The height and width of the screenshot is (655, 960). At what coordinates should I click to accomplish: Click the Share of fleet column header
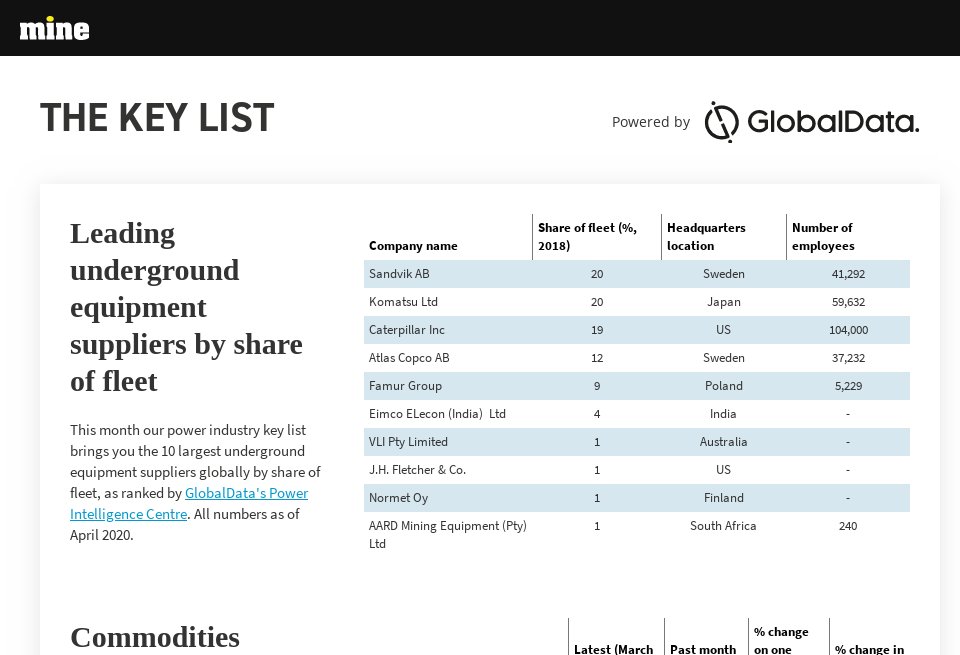586,237
